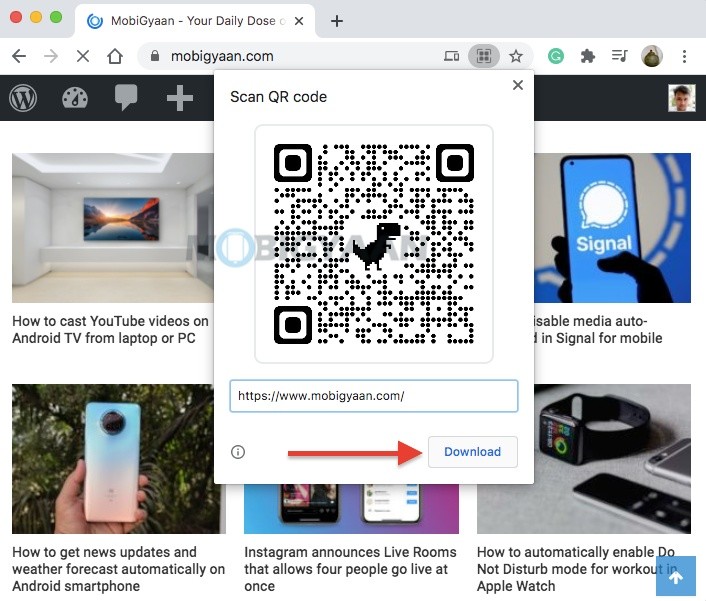706x601 pixels.
Task: Open the Instagram Live Rooms thumbnail
Action: click(351, 509)
